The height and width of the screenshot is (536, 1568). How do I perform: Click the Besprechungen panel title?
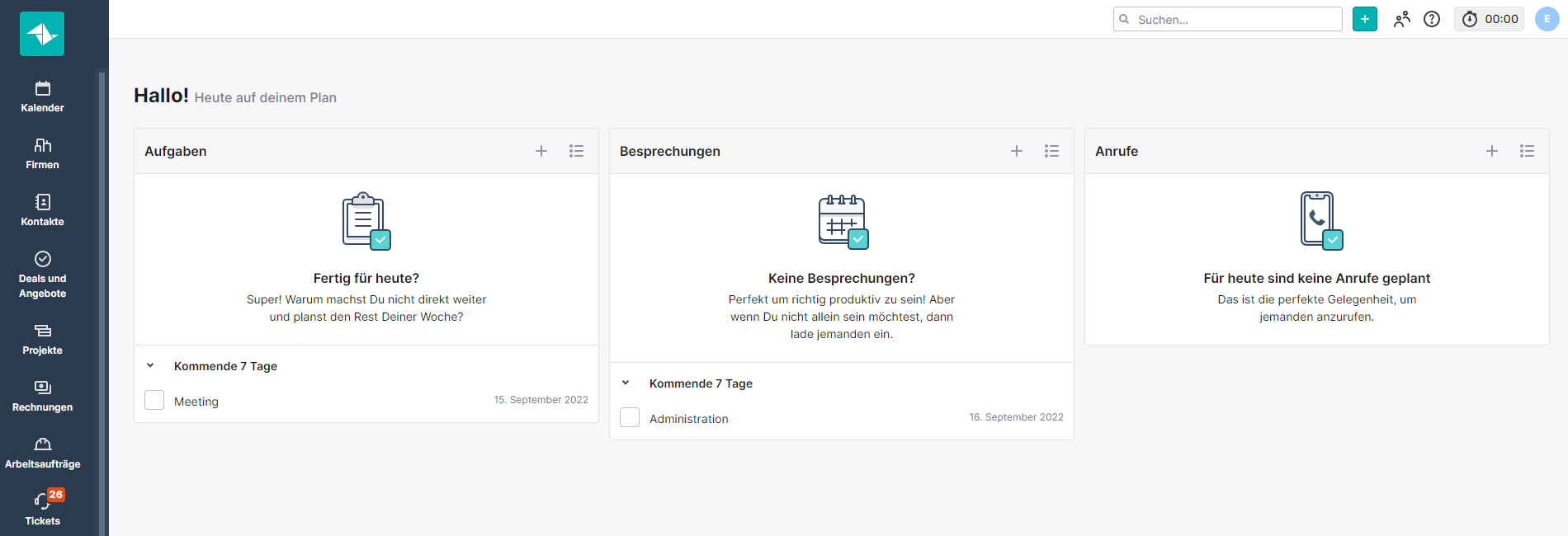tap(670, 151)
